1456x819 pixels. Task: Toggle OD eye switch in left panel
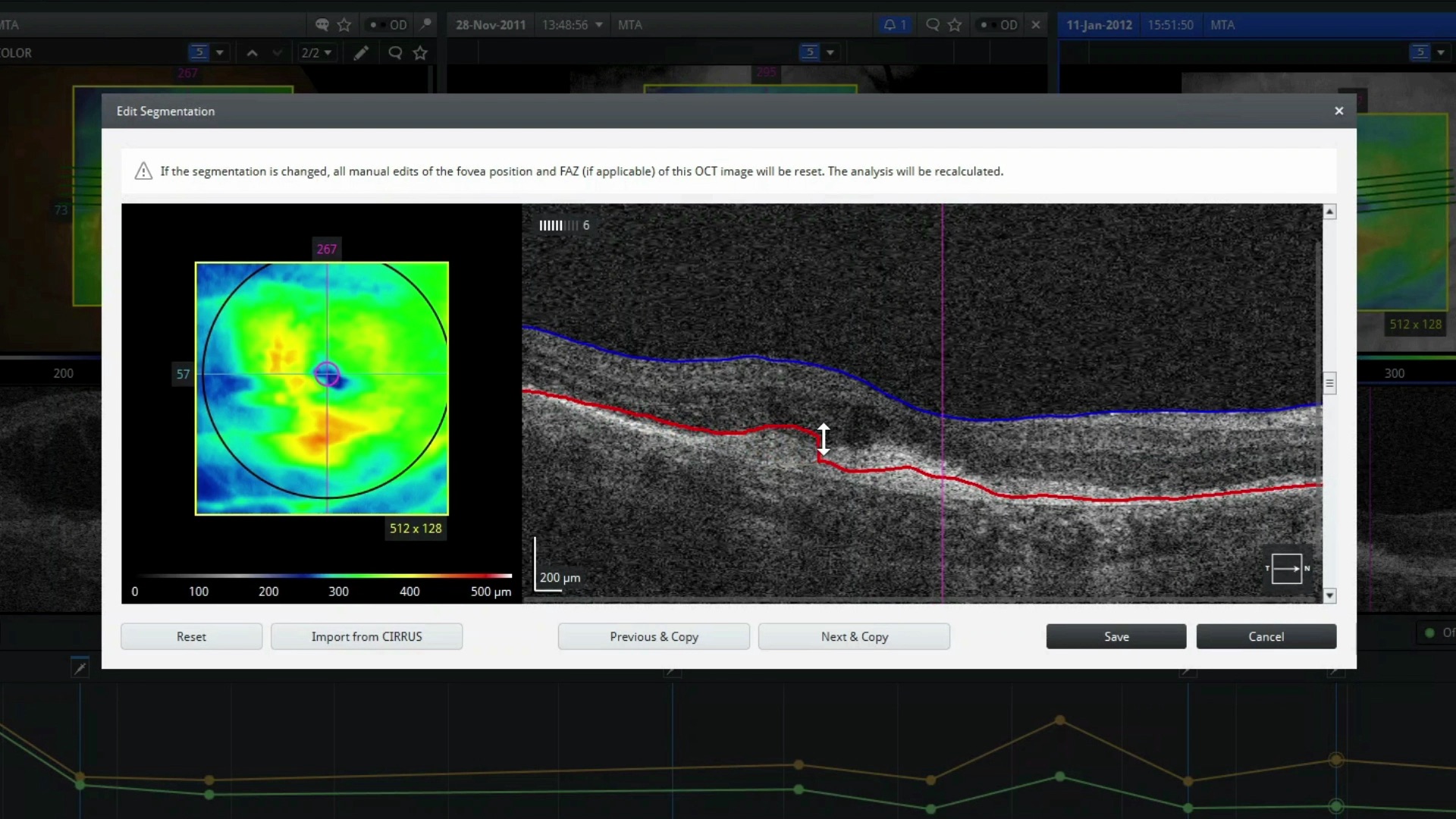tap(388, 25)
